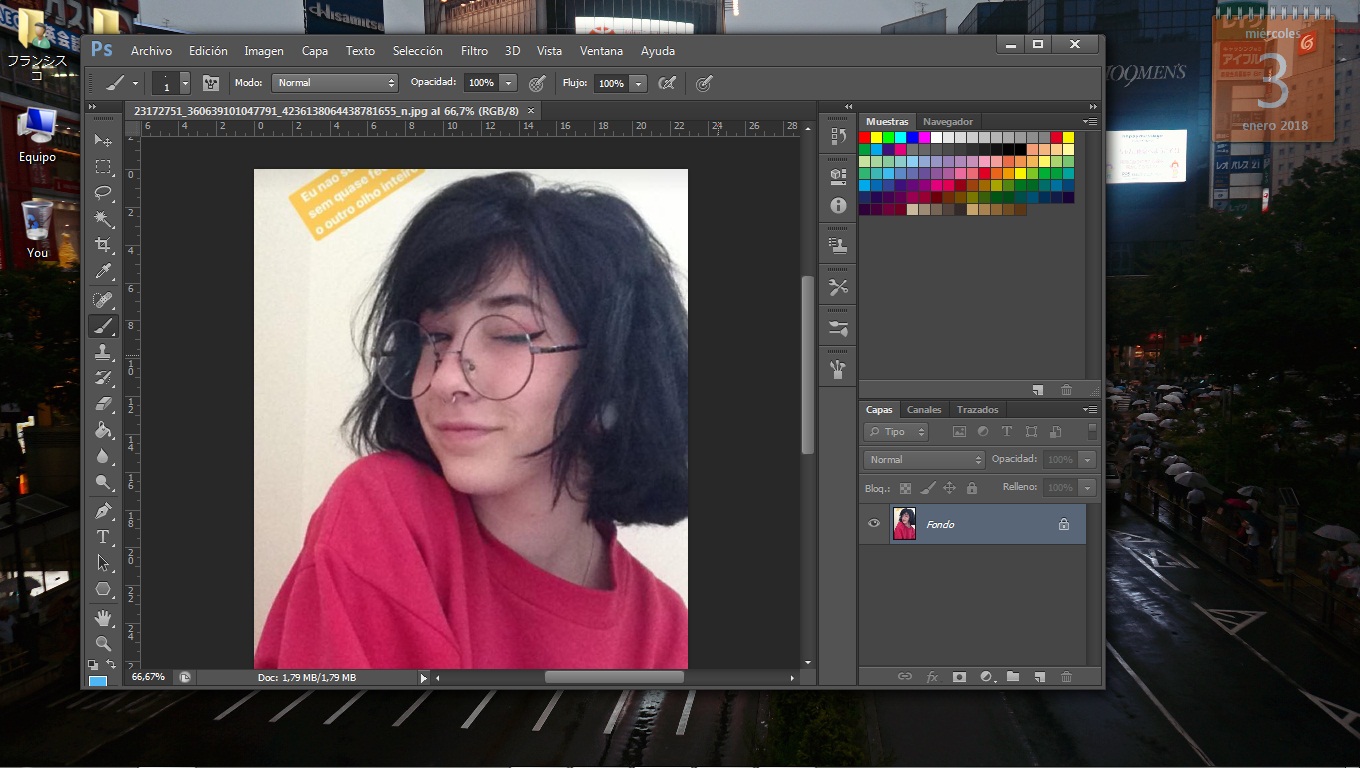The width and height of the screenshot is (1360, 768).
Task: Select the Spot Healing Brush tool
Action: pos(103,299)
